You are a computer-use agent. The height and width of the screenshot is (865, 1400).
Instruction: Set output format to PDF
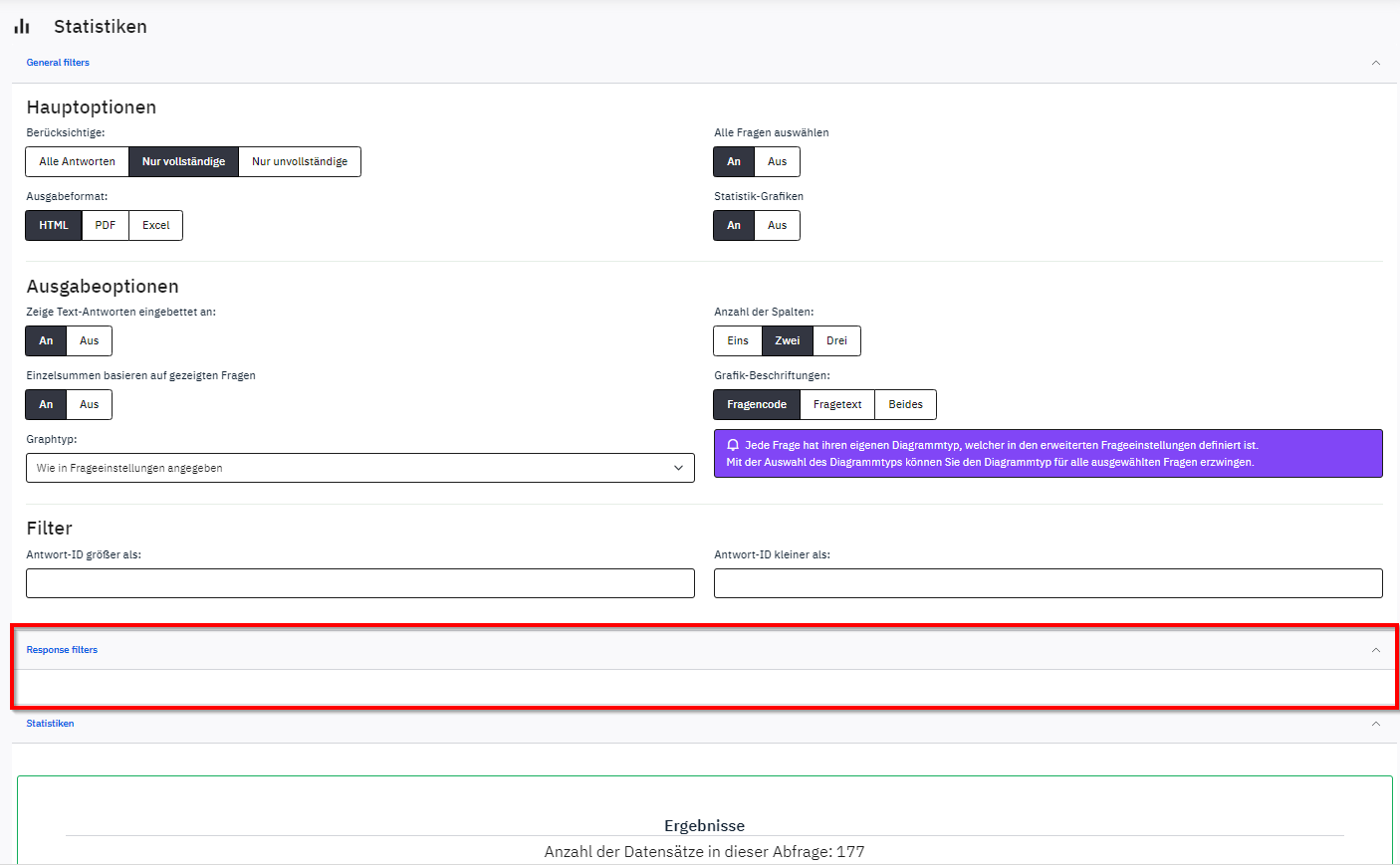click(x=106, y=225)
